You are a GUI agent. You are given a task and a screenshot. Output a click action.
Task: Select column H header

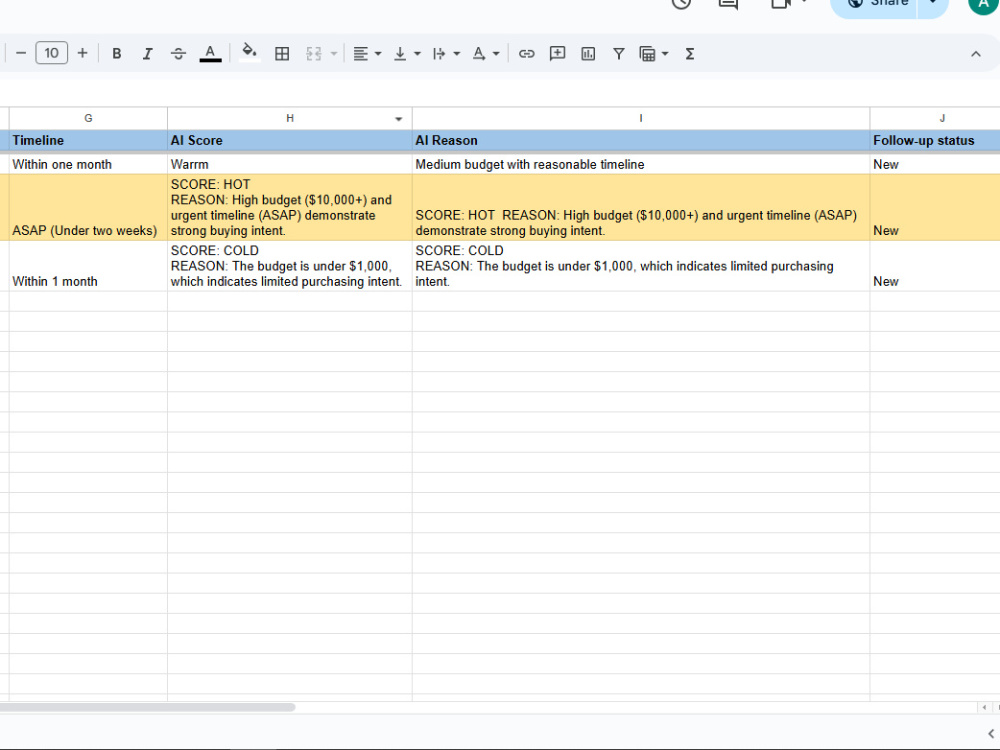tap(290, 118)
